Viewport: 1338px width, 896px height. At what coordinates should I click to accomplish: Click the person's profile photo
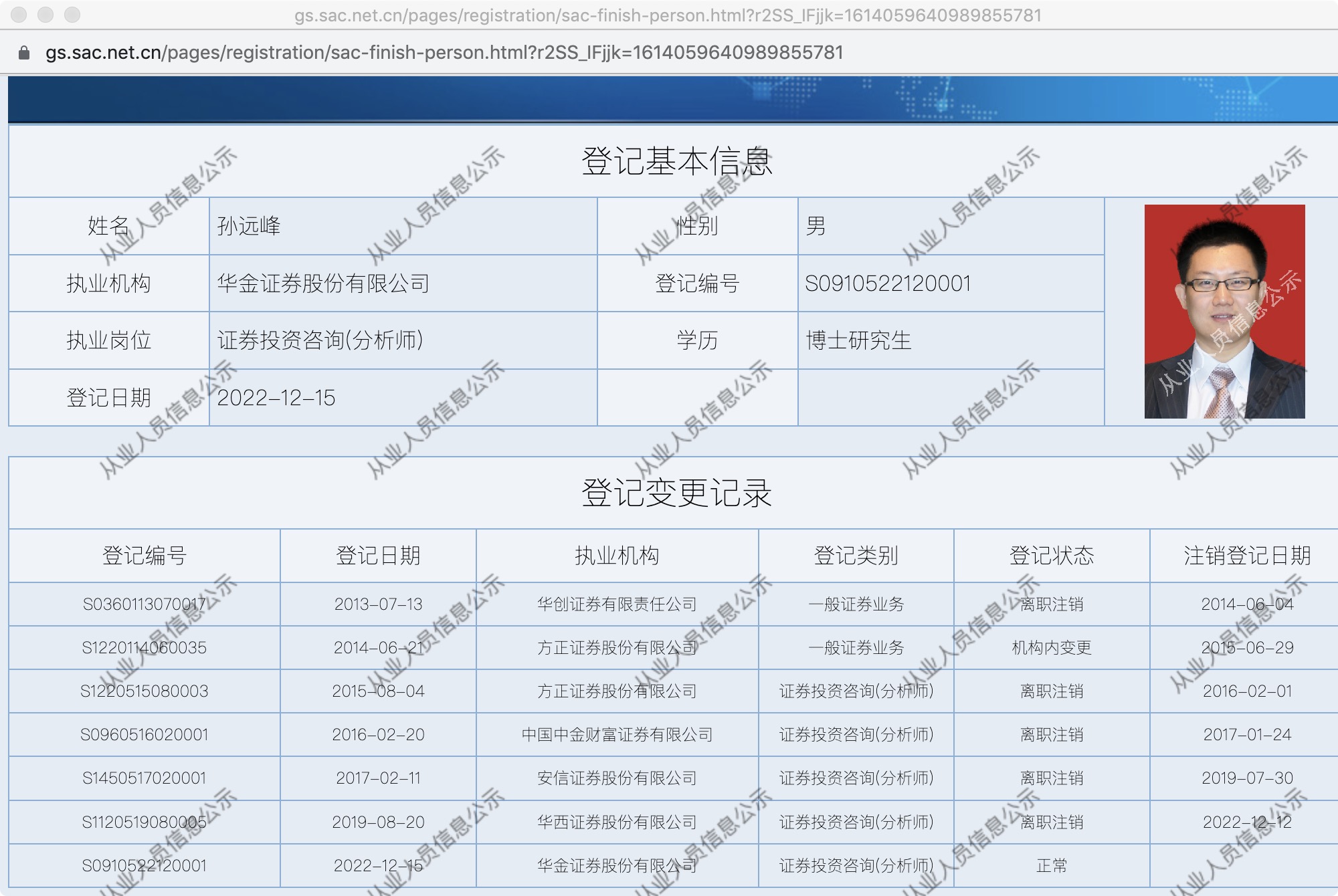pos(1224,312)
